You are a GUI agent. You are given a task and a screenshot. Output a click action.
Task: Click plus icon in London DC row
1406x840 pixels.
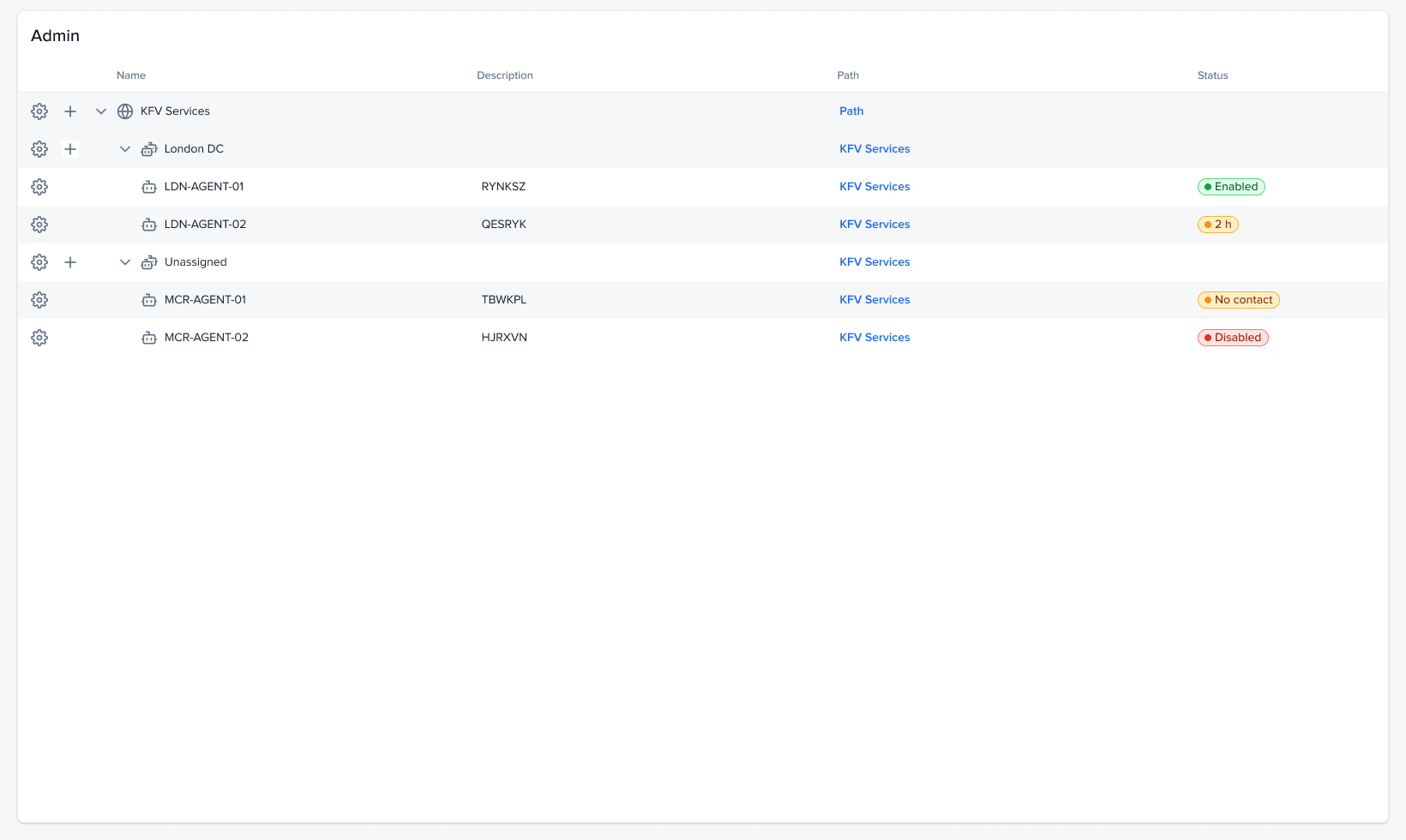pos(70,149)
